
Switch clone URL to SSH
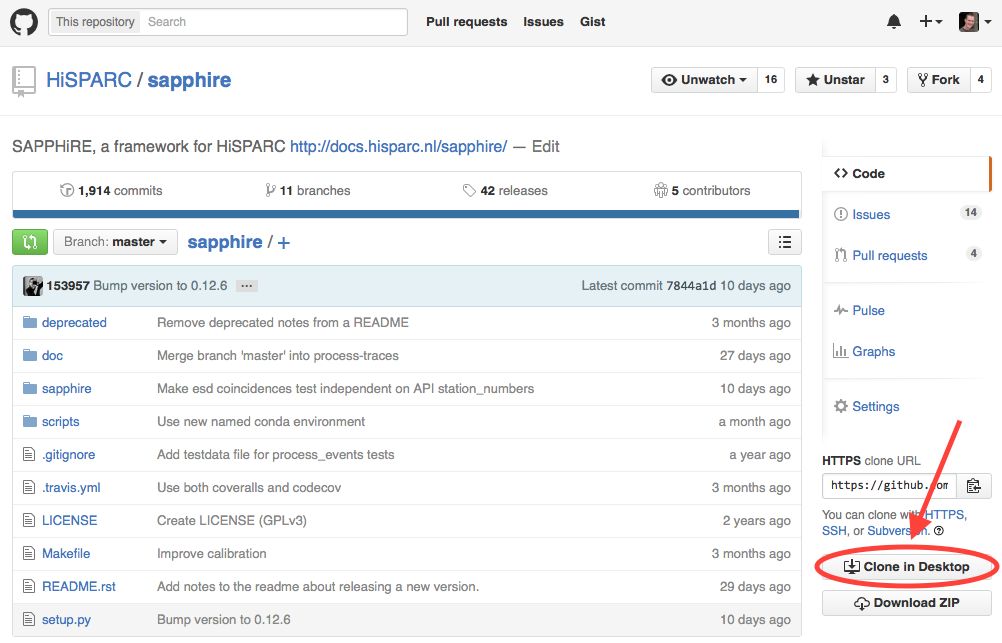(834, 531)
